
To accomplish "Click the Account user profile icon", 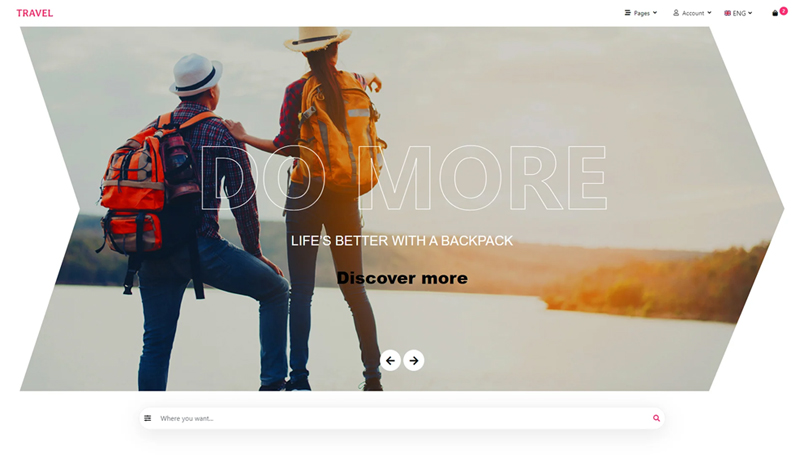I will [676, 13].
